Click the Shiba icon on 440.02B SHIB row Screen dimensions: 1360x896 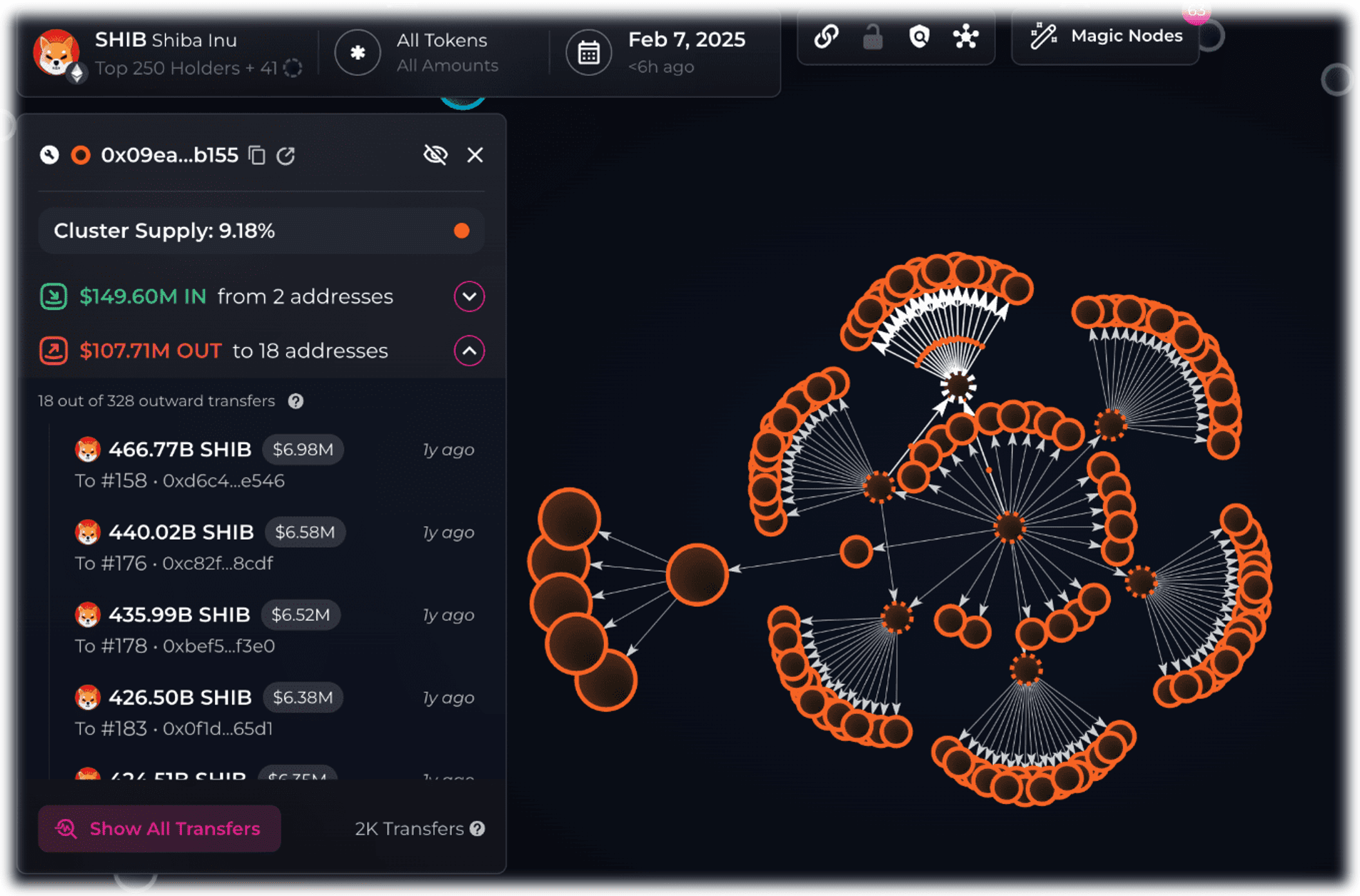[87, 533]
